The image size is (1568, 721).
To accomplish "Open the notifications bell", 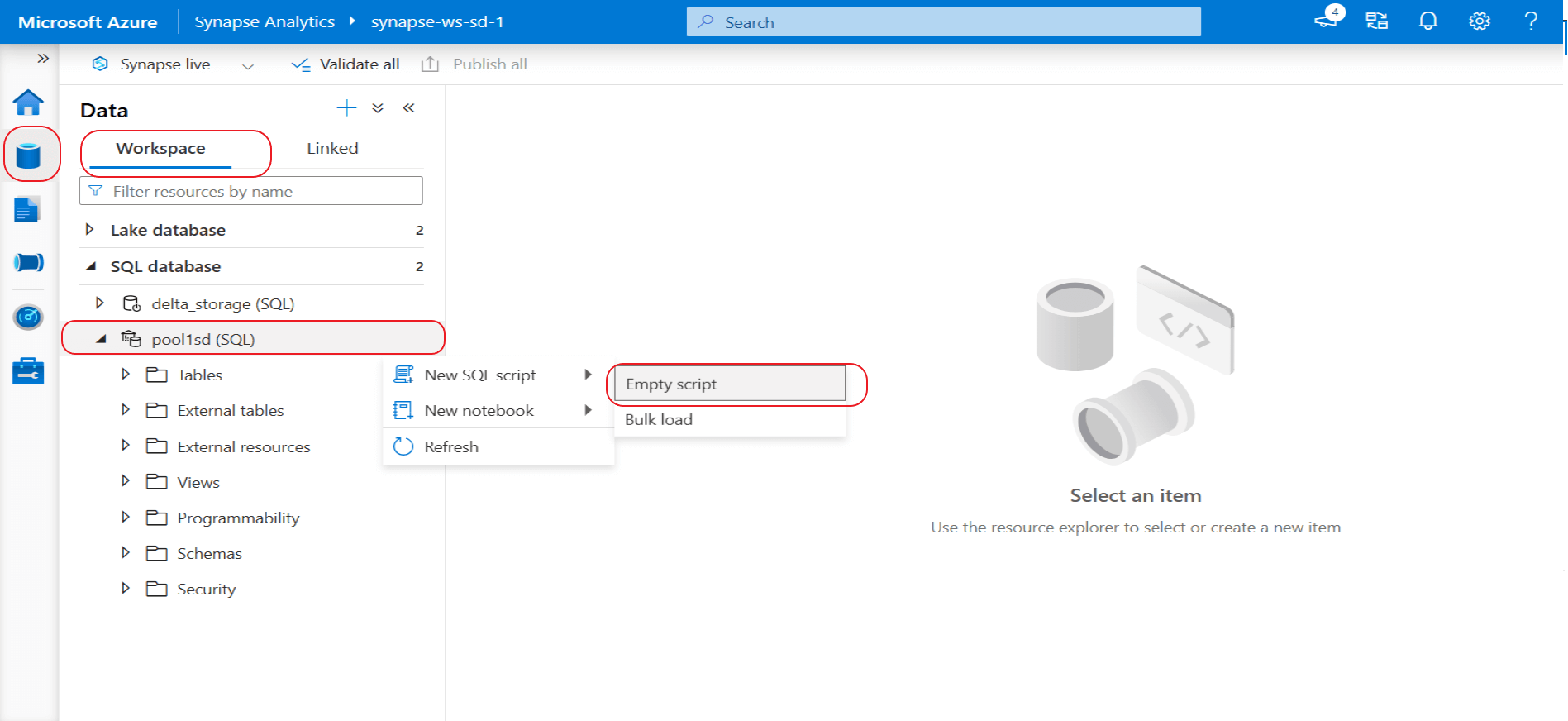I will pyautogui.click(x=1427, y=21).
